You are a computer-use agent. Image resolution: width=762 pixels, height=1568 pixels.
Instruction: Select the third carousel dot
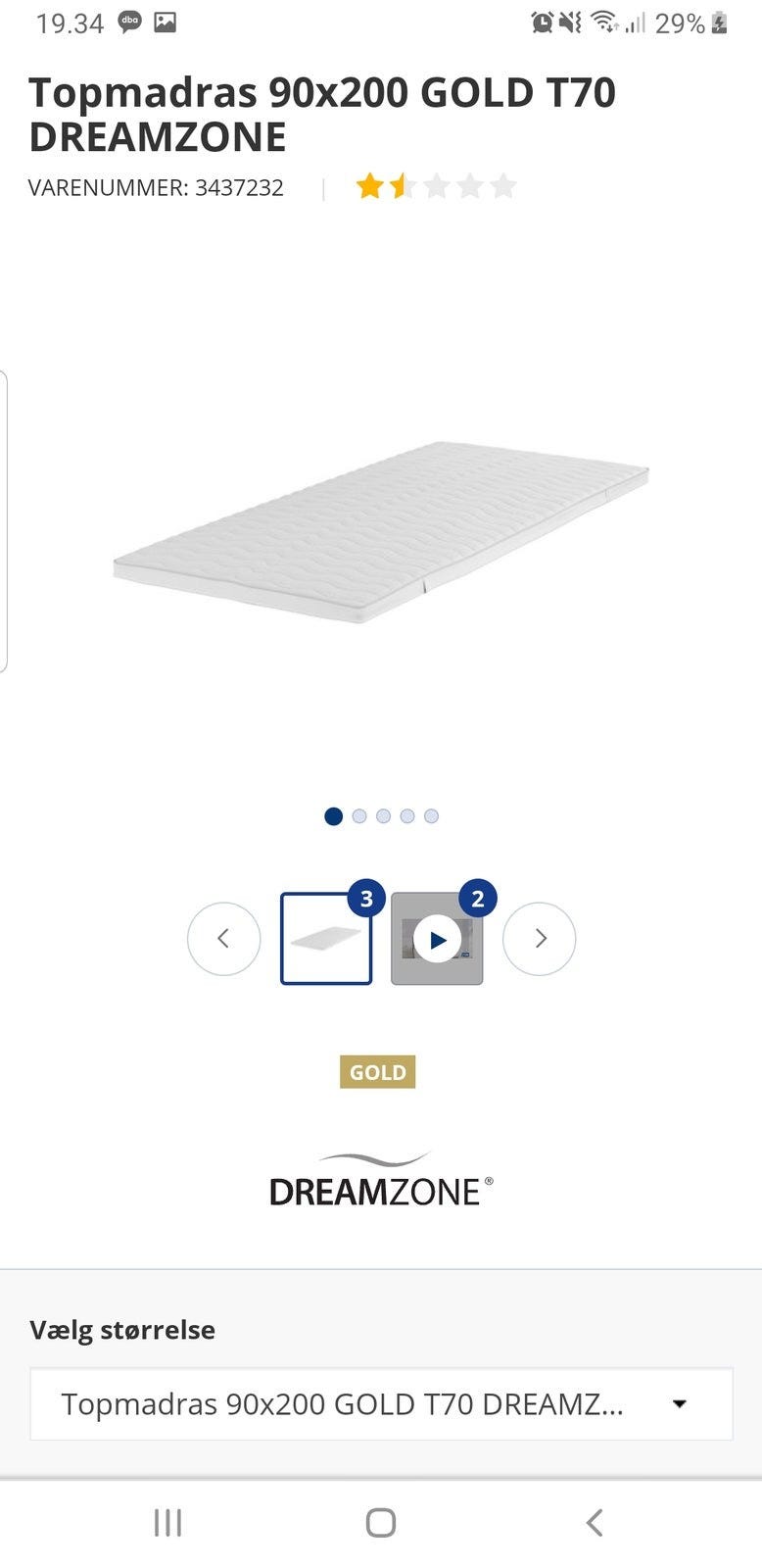(x=383, y=816)
